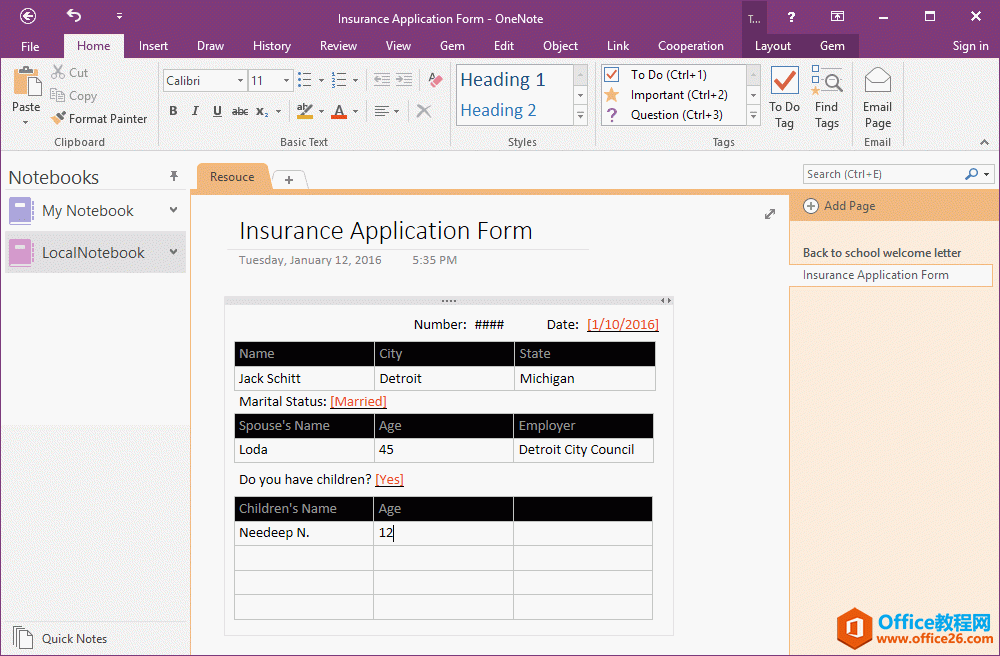Click Add Page button
This screenshot has height=656, width=1000.
click(x=839, y=206)
